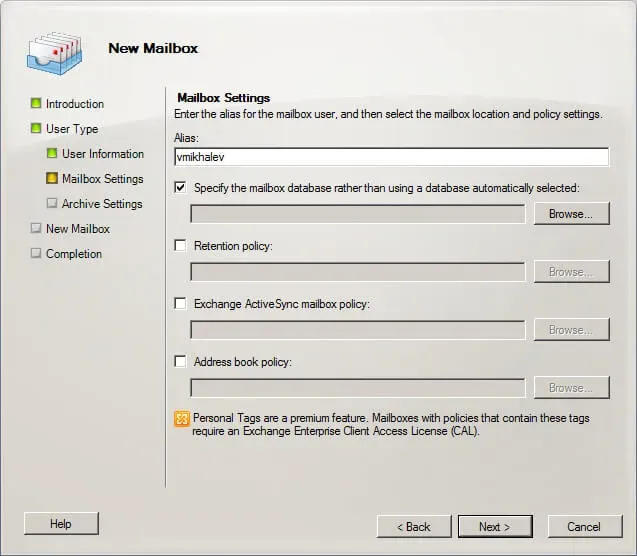
Task: Click the New Mailbox wizard mailbox icon
Action: (x=54, y=53)
